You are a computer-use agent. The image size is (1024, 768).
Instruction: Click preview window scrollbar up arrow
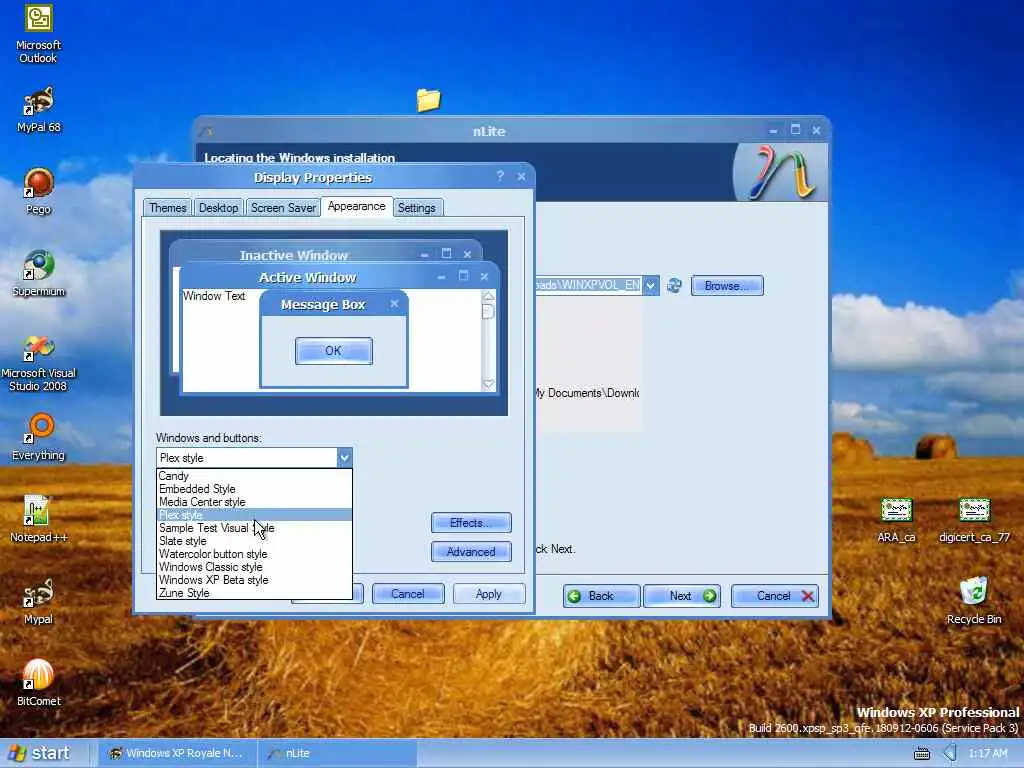pos(488,296)
